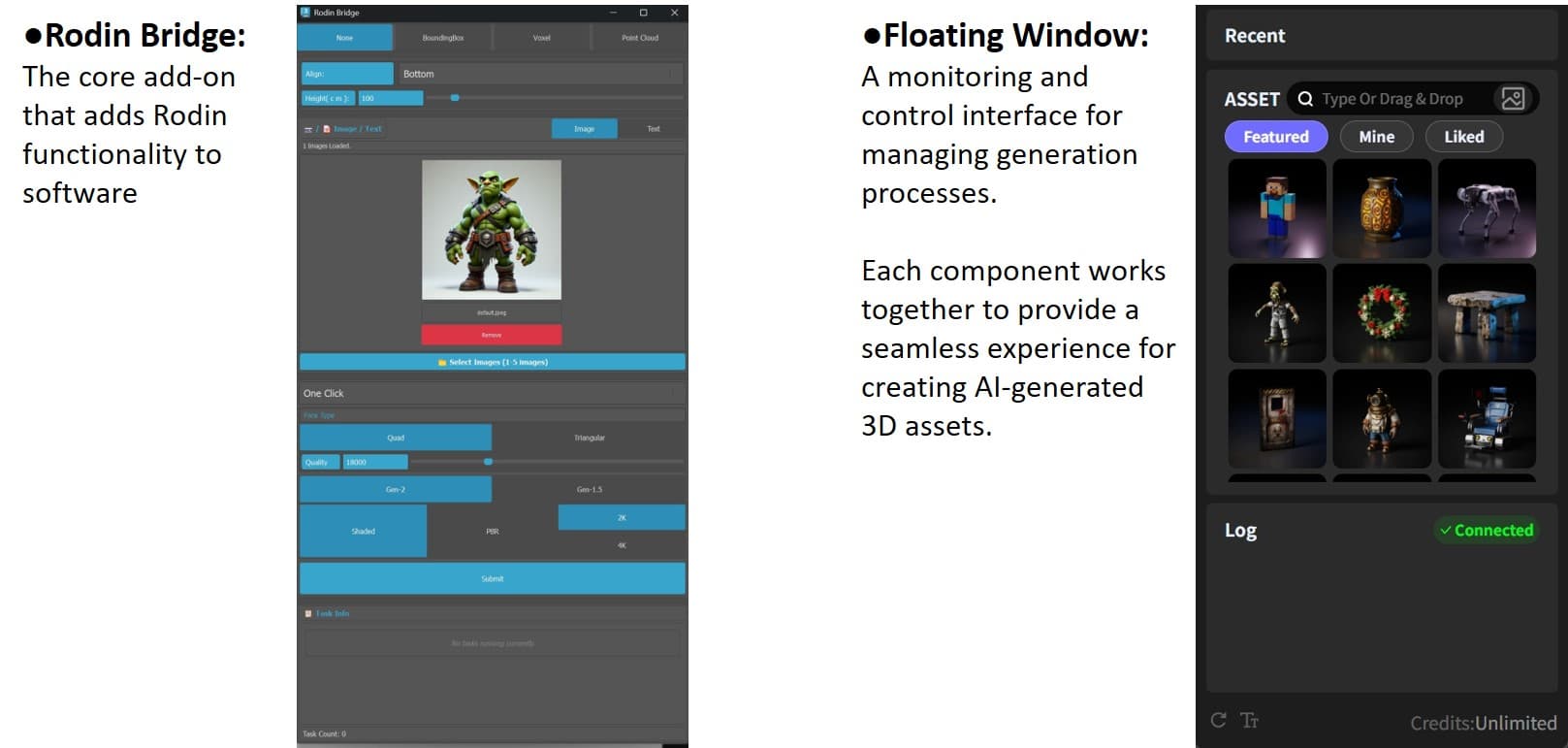
Task: Select 4K texture resolution
Action: (622, 545)
